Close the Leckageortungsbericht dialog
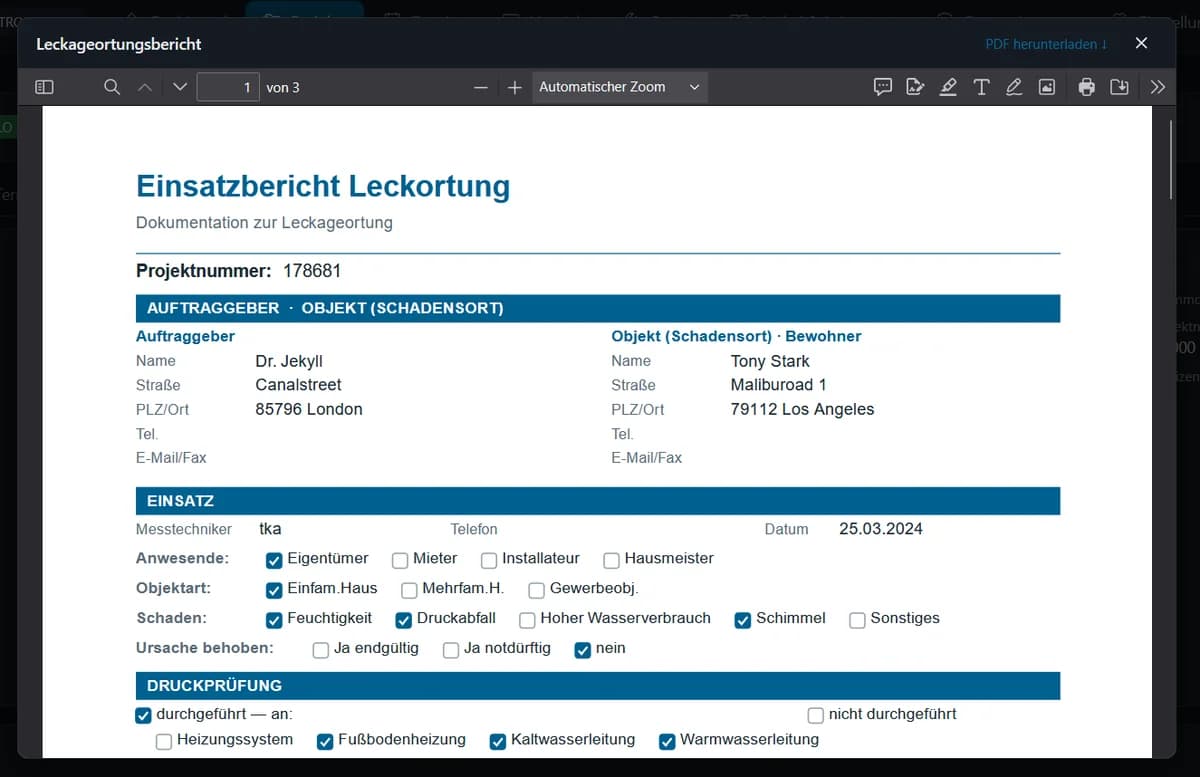This screenshot has height=777, width=1200. coord(1141,43)
